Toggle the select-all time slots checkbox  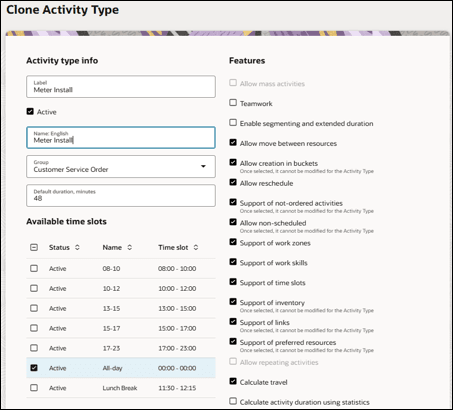pos(34,247)
